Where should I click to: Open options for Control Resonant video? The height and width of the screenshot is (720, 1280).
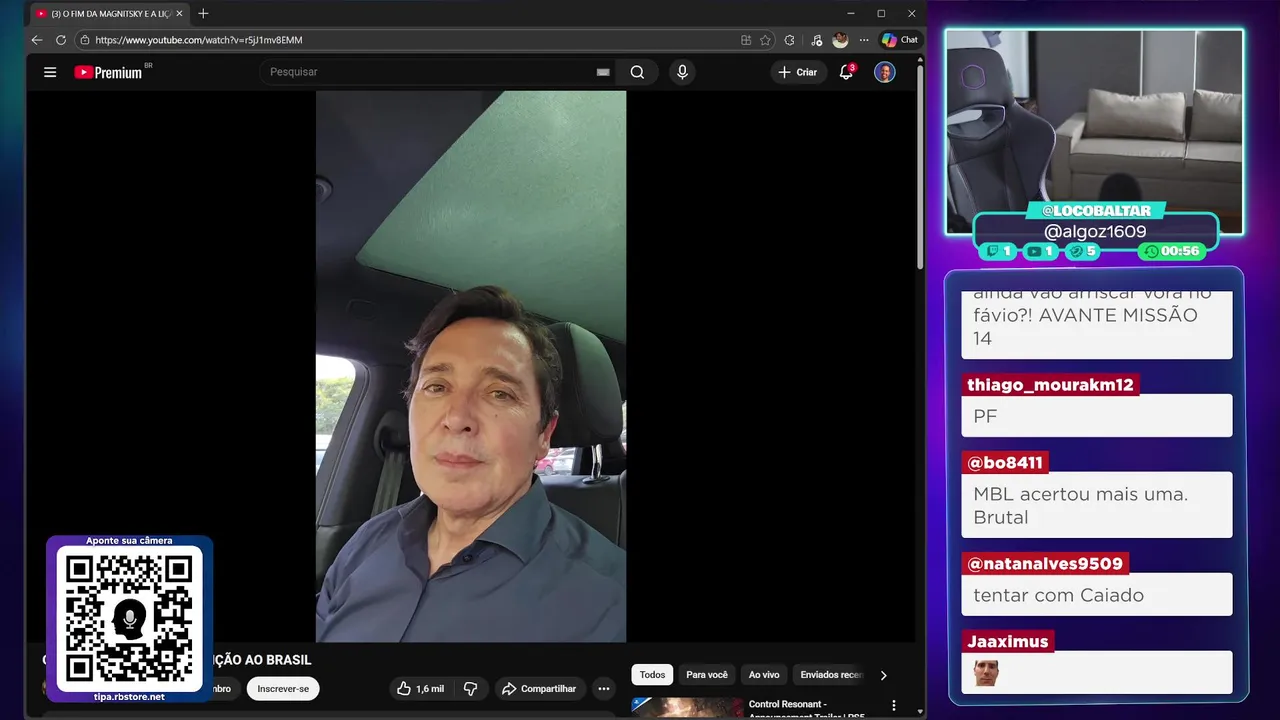(x=894, y=705)
